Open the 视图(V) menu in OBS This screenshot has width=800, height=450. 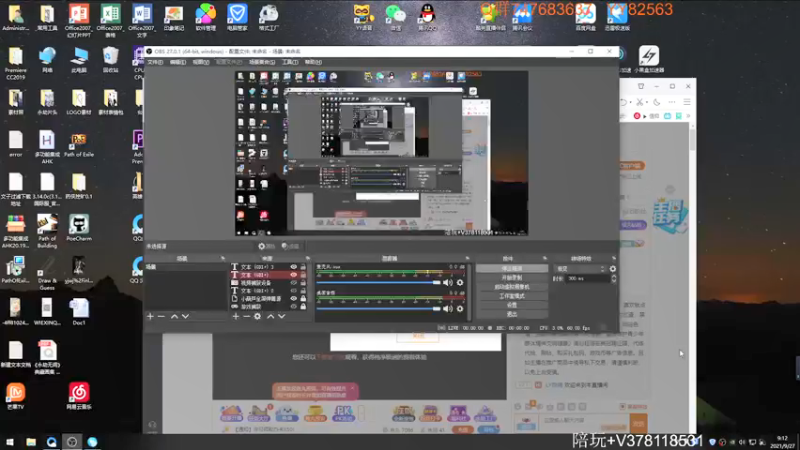[201, 62]
